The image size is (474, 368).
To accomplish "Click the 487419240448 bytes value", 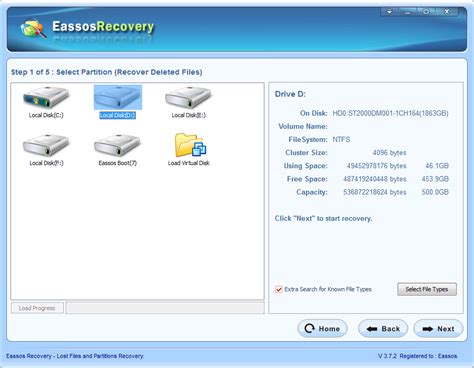I will [x=375, y=179].
